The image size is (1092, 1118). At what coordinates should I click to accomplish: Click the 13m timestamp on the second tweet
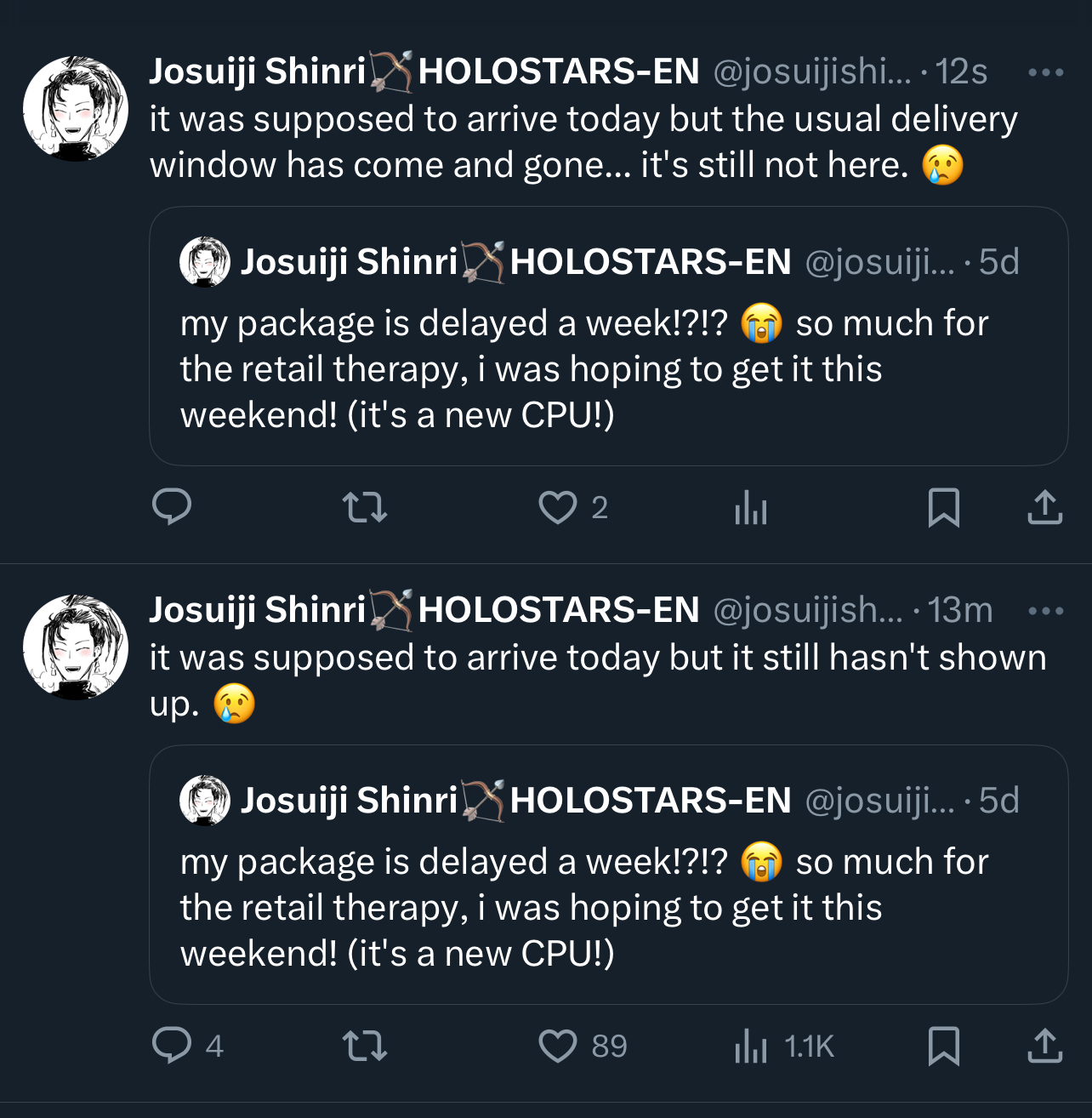[959, 611]
